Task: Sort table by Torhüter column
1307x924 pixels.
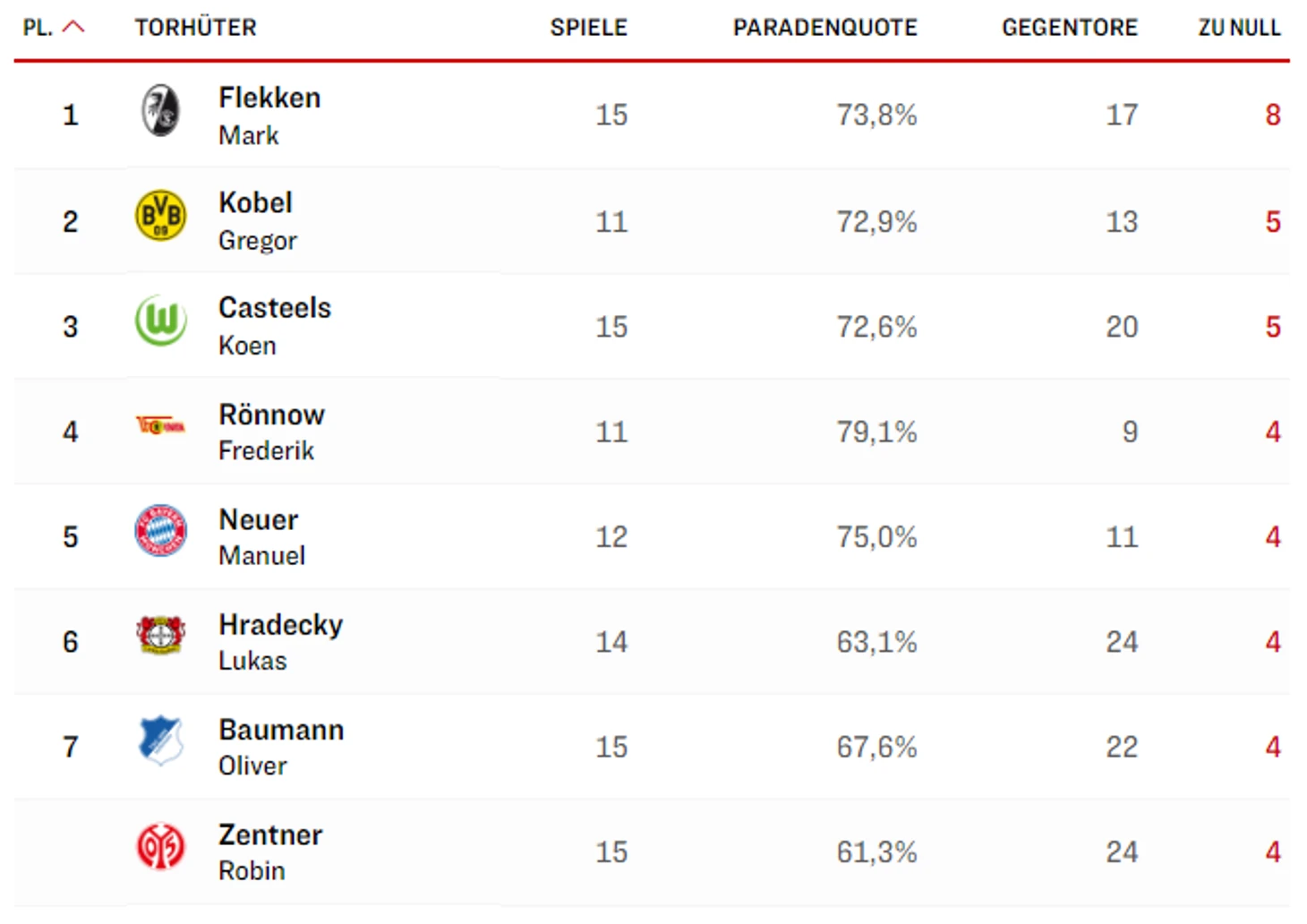Action: 195,28
